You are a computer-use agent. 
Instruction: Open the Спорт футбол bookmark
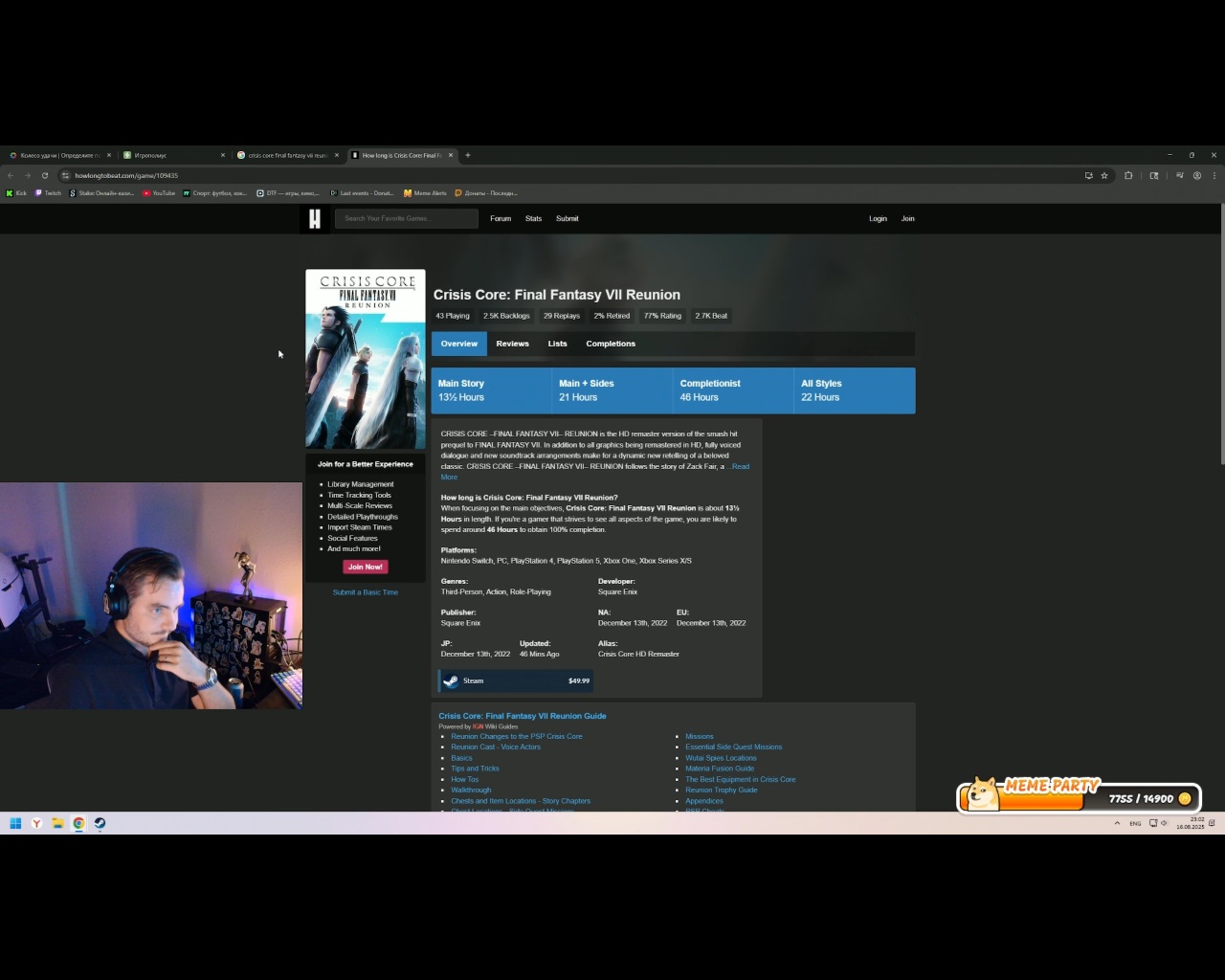[215, 193]
